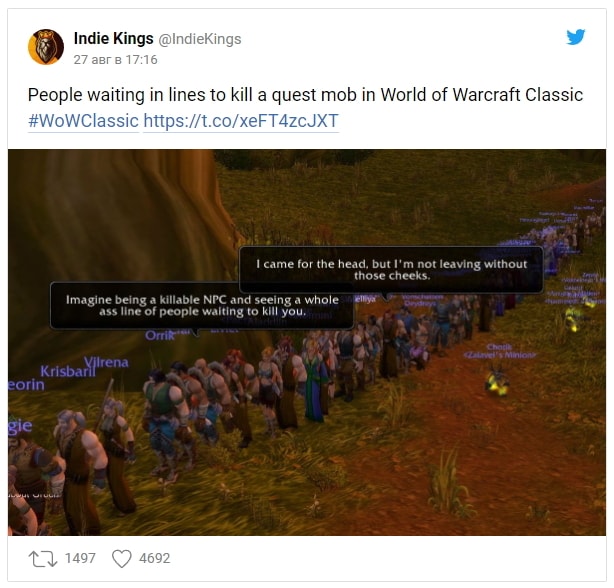Select the Vilrena player nameplate
Viewport: 614px width, 588px height.
coord(106,362)
